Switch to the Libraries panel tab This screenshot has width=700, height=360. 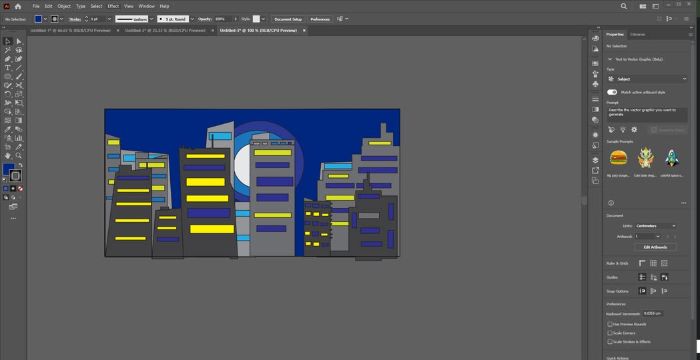pyautogui.click(x=637, y=34)
